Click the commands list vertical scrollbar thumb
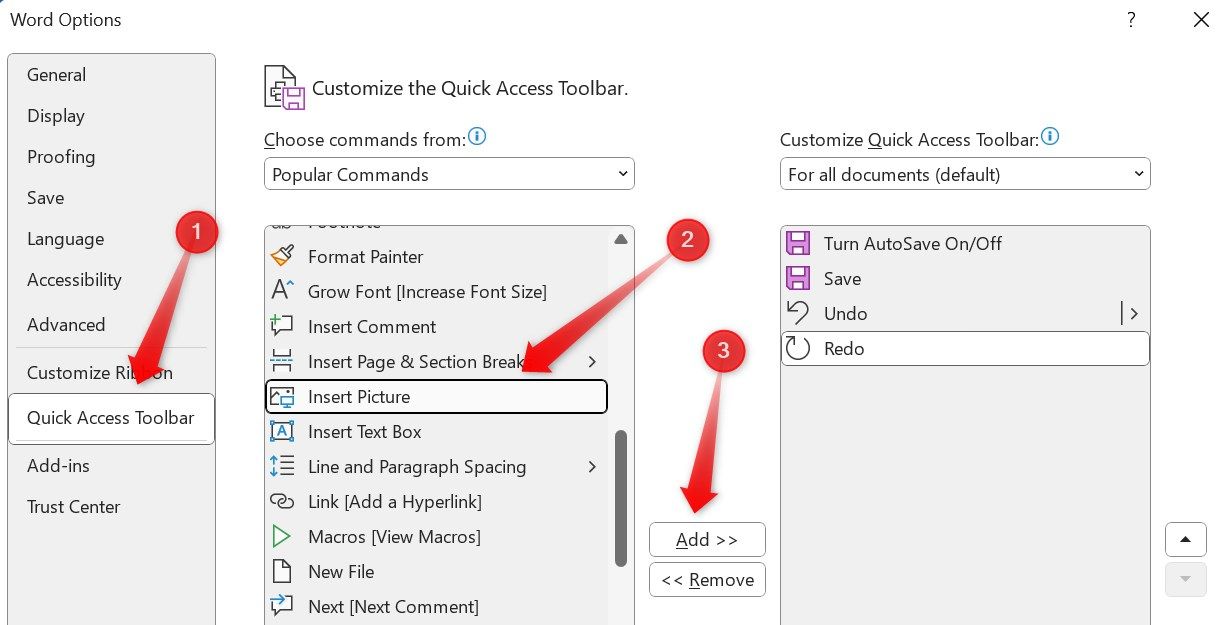1226x625 pixels. [x=621, y=498]
